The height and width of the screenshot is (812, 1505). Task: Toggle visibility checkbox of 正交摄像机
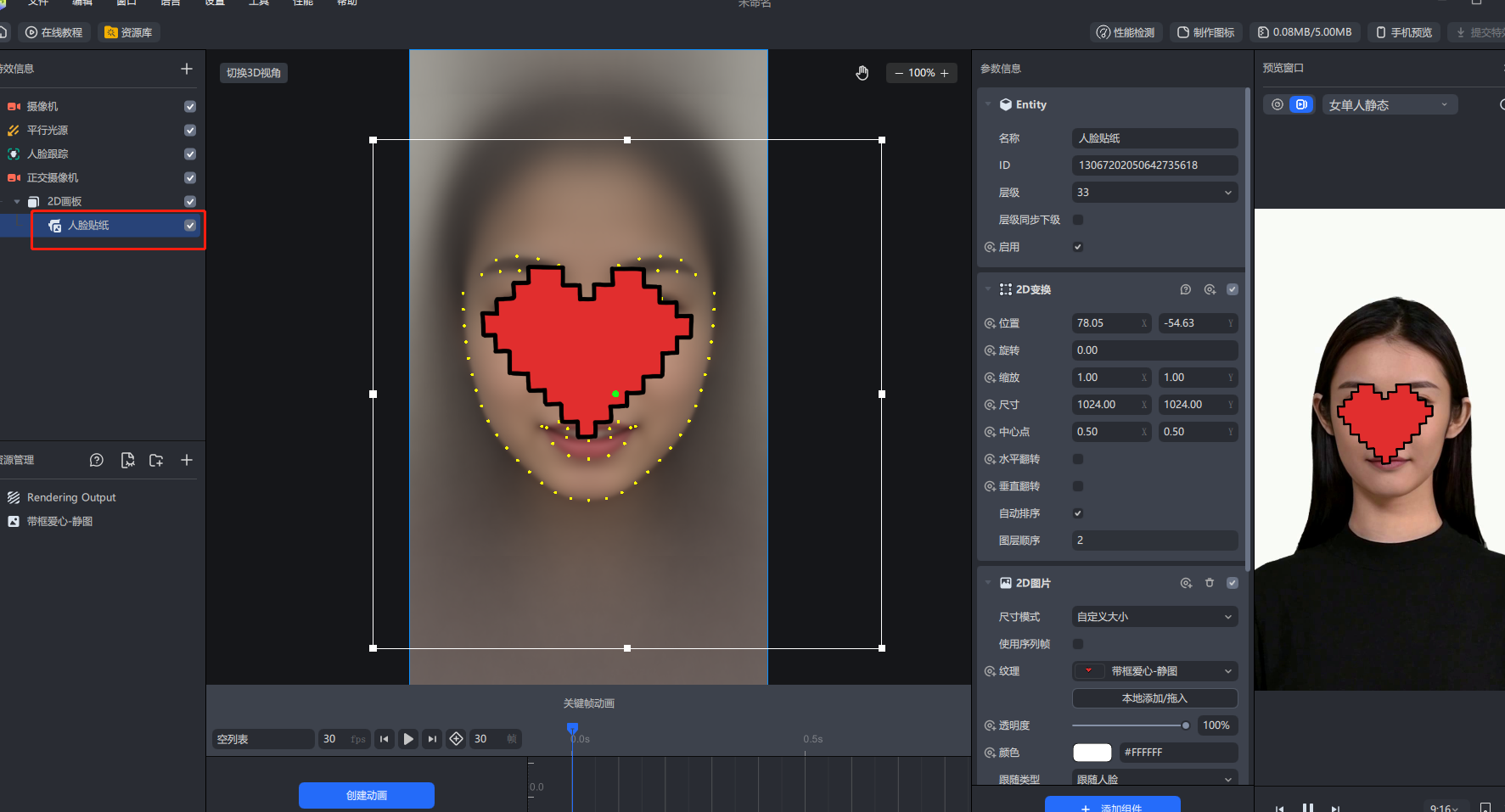tap(190, 177)
